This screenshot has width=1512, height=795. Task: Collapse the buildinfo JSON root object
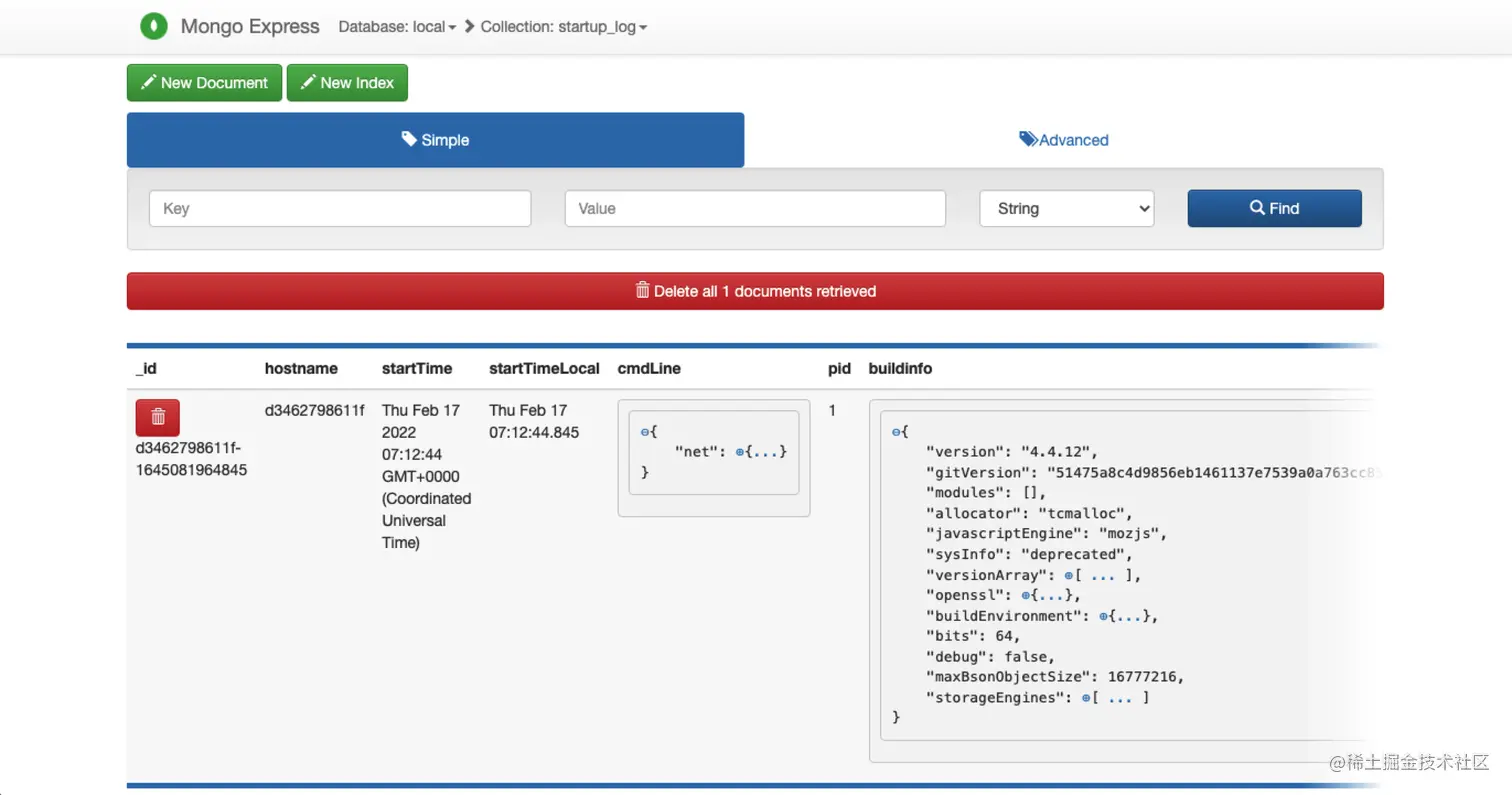pyautogui.click(x=897, y=431)
